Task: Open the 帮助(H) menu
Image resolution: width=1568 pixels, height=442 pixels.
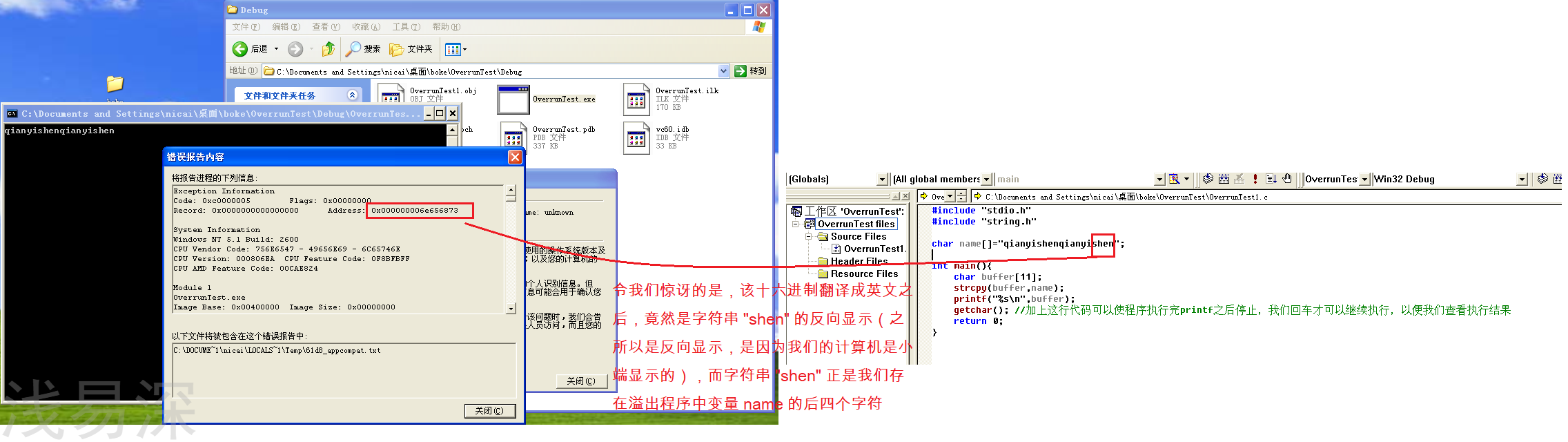Action: pyautogui.click(x=447, y=27)
